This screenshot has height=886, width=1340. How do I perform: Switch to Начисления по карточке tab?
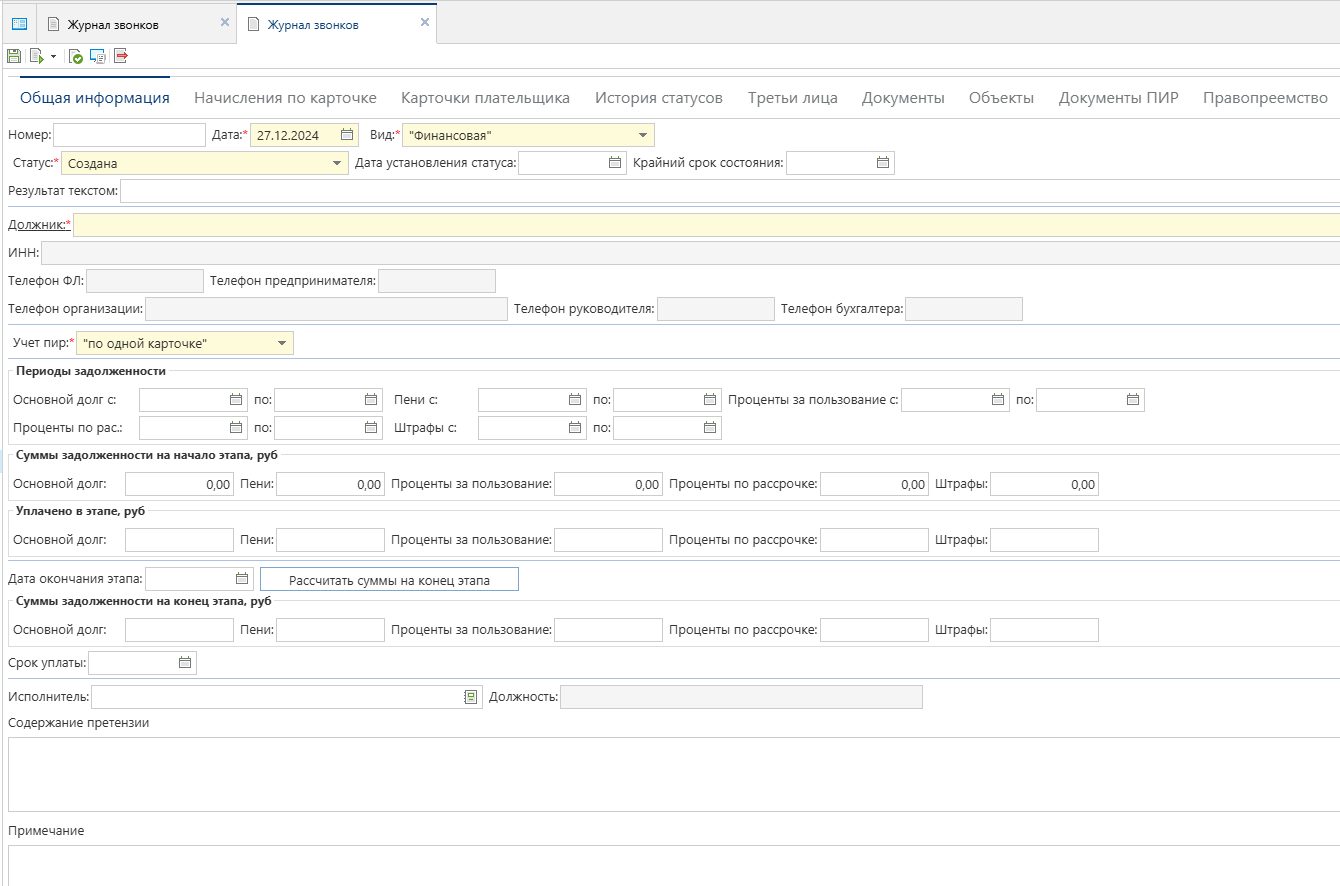point(285,98)
